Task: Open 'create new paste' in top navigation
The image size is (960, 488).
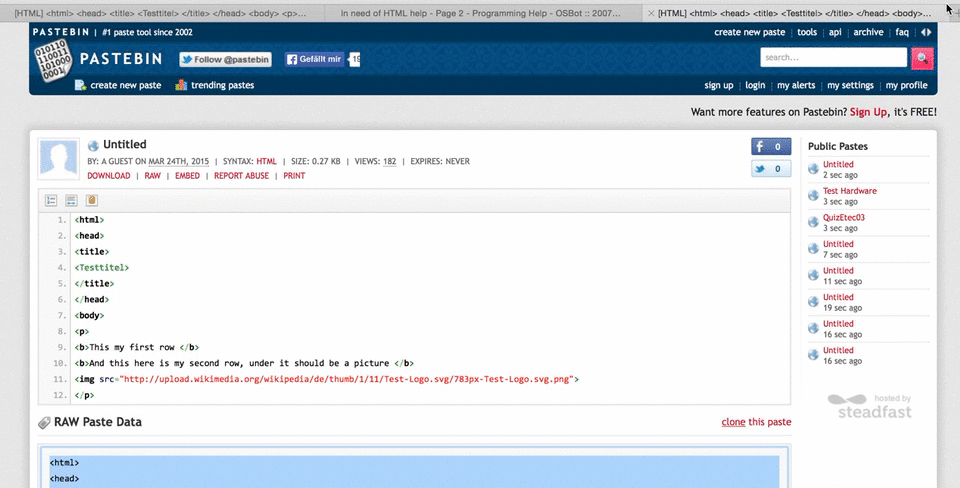Action: [x=749, y=32]
